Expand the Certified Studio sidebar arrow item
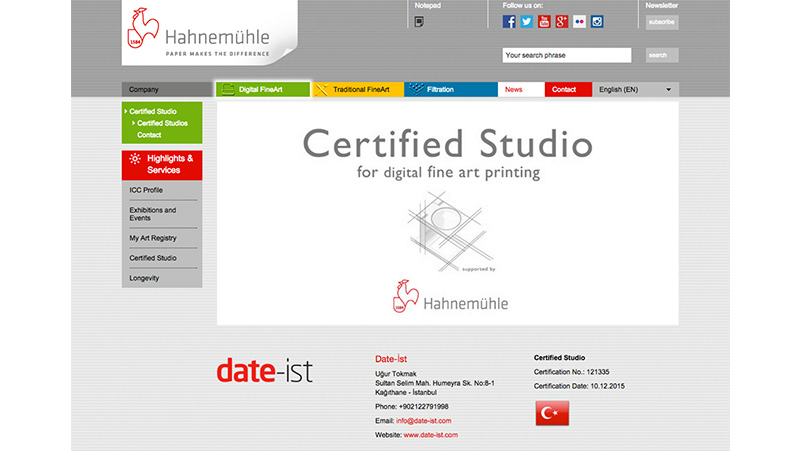 click(151, 111)
